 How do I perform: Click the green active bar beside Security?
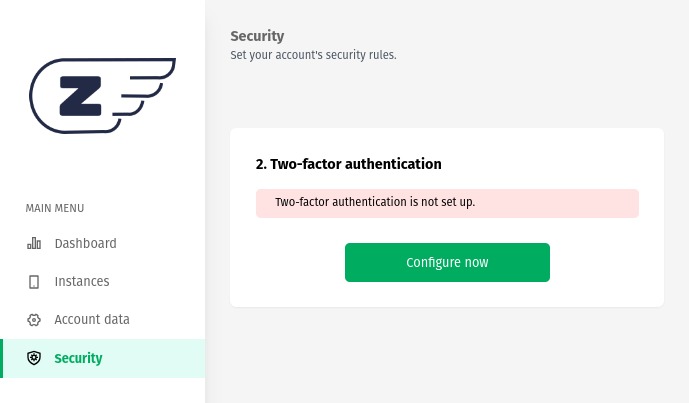[2, 358]
